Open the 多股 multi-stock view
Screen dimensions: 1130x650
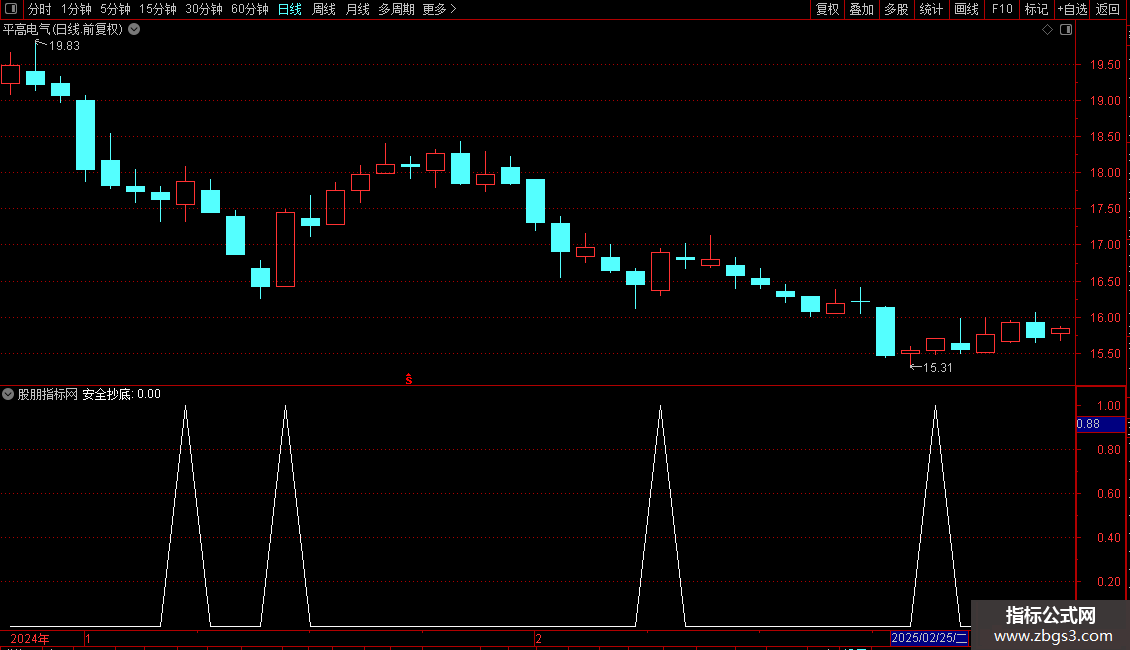[897, 9]
